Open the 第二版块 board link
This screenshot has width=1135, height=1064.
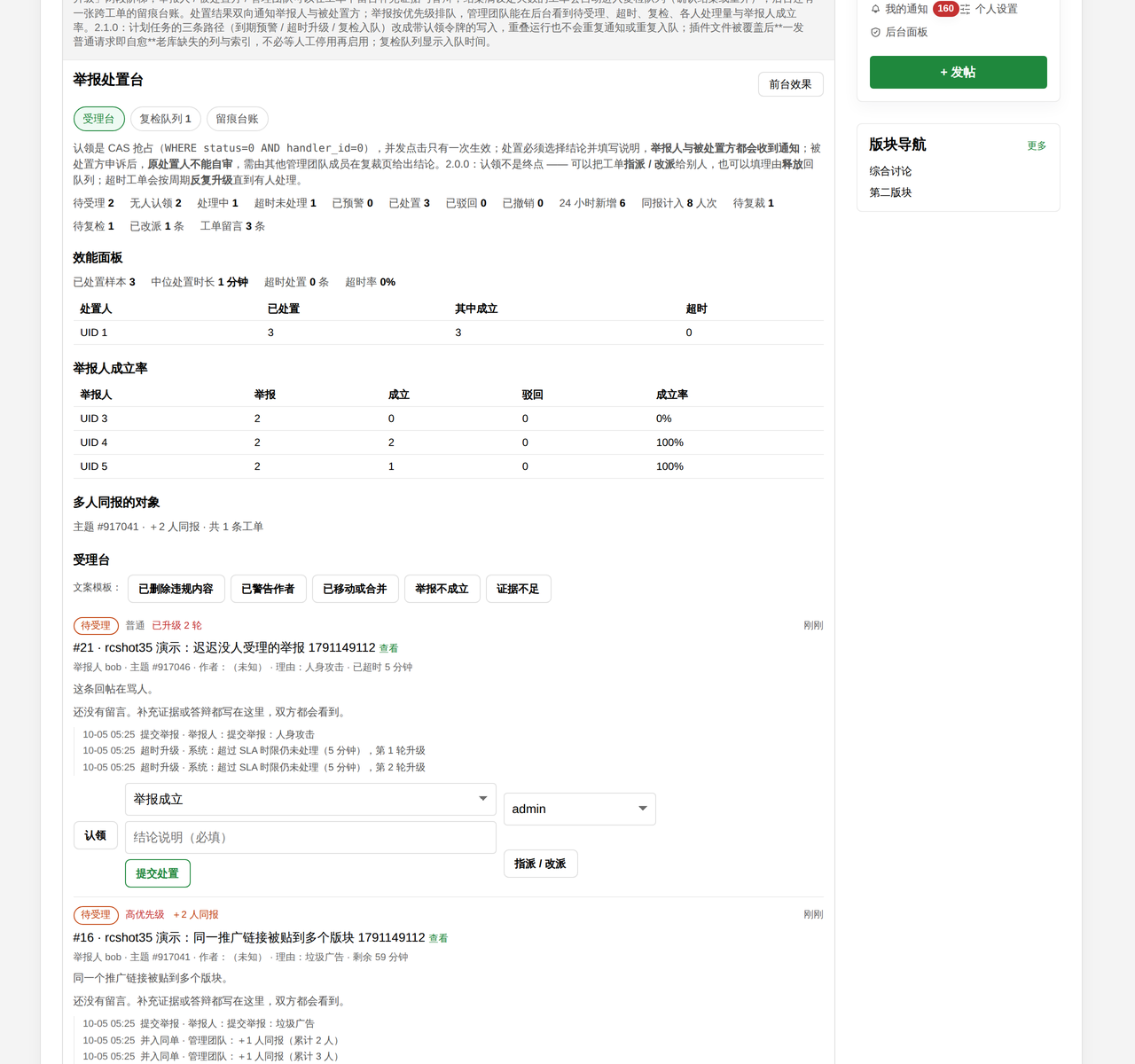[x=890, y=192]
